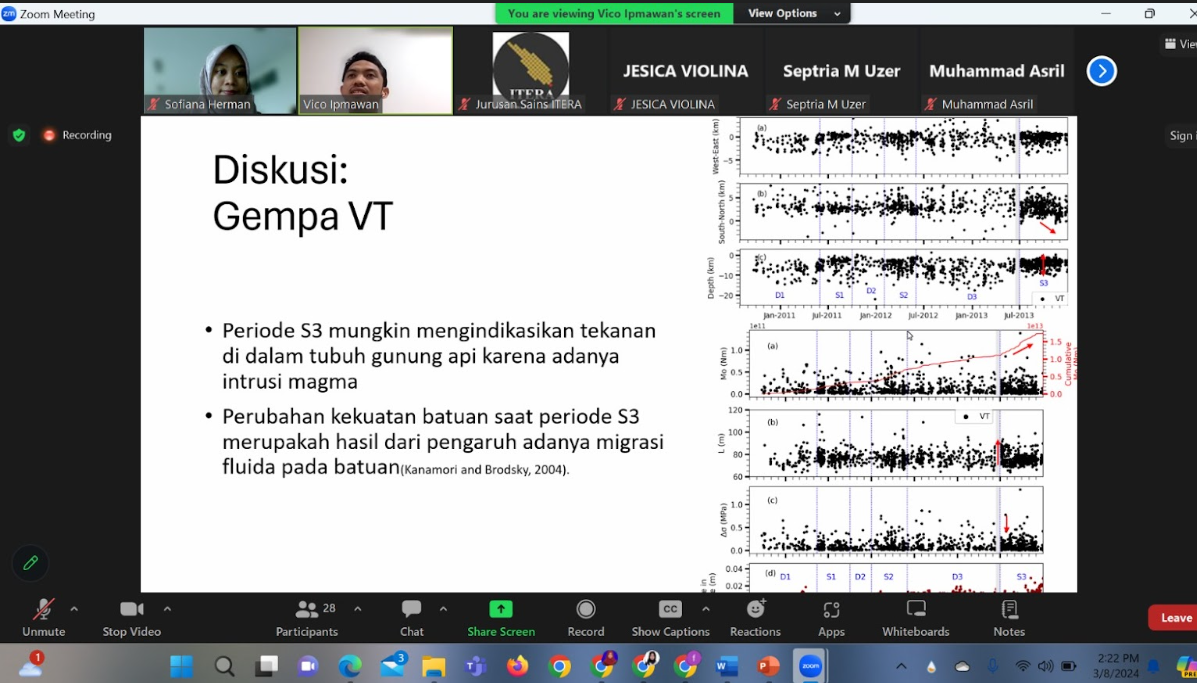Unmute your microphone
This screenshot has width=1197, height=683.
coord(42,617)
